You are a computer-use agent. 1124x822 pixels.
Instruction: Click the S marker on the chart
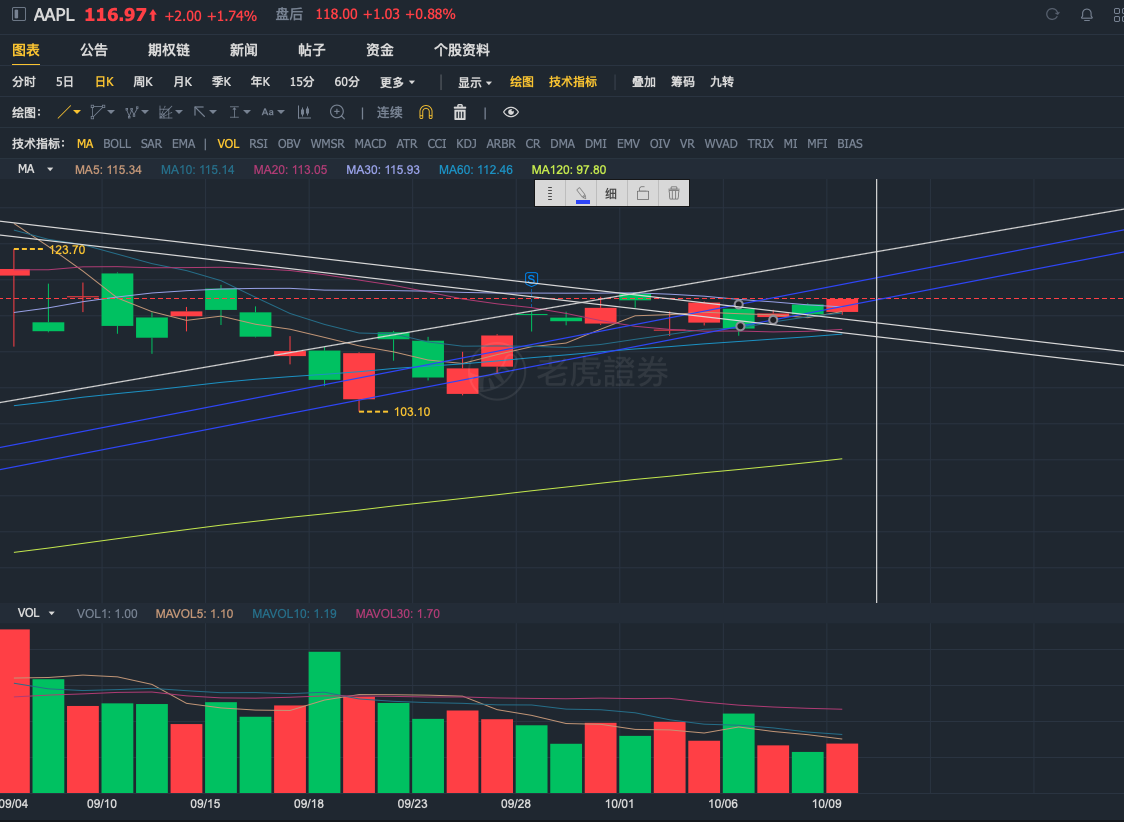point(531,279)
